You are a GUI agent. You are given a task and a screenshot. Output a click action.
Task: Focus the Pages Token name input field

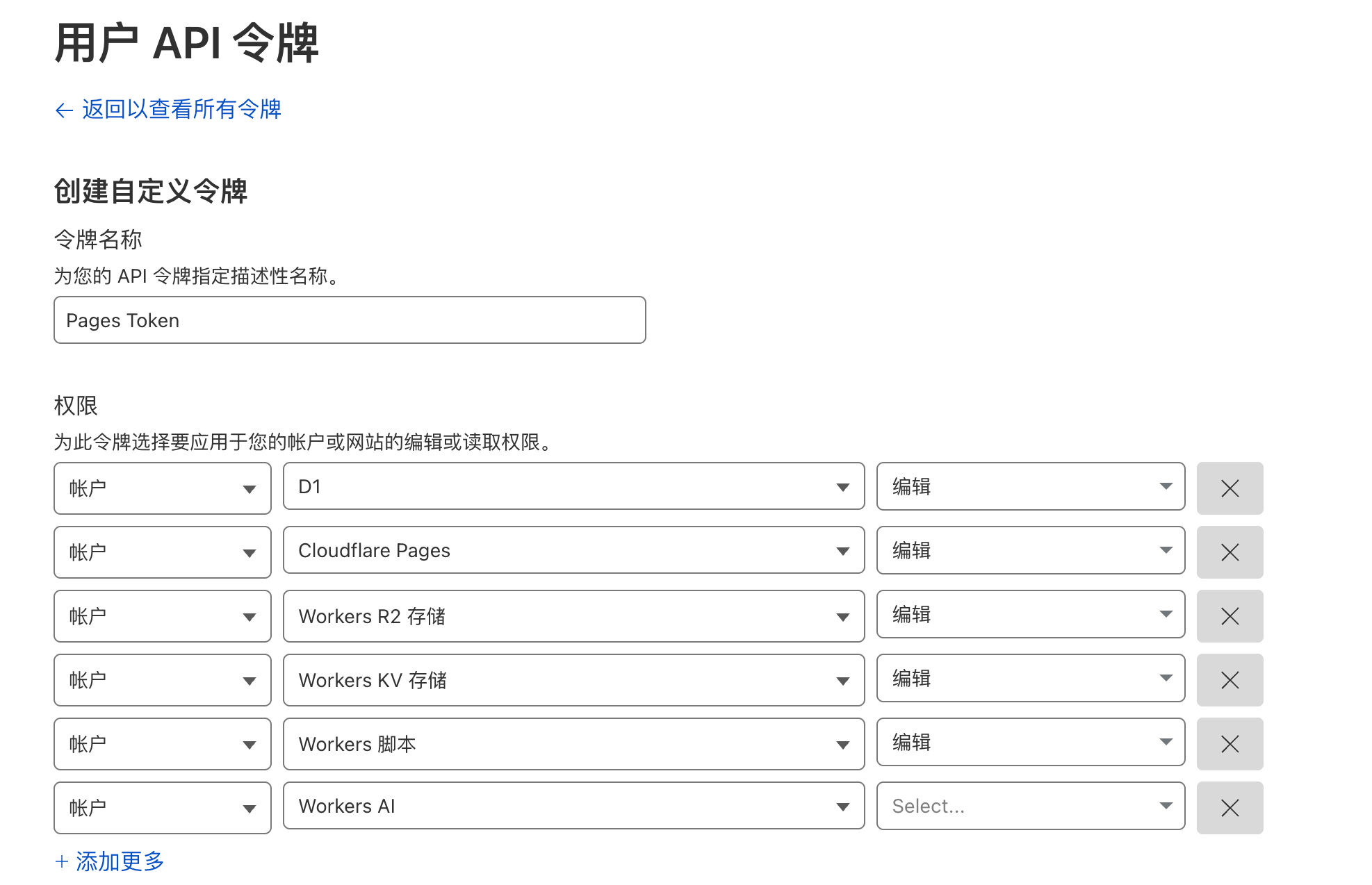350,320
